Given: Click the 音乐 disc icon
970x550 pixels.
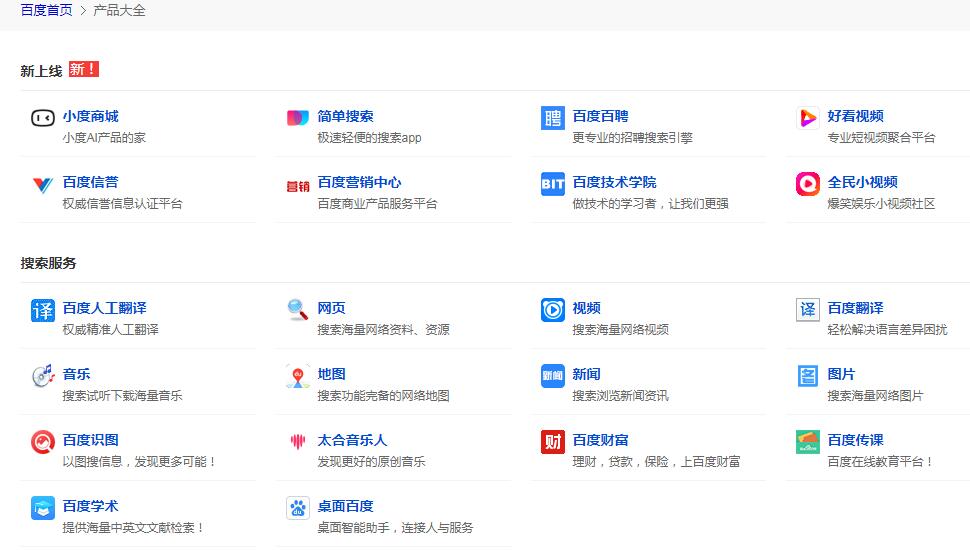Looking at the screenshot, I should tap(43, 376).
